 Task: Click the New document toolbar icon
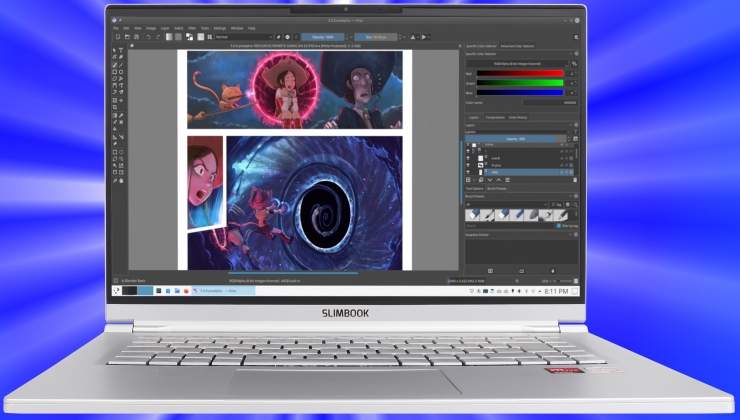[118, 37]
